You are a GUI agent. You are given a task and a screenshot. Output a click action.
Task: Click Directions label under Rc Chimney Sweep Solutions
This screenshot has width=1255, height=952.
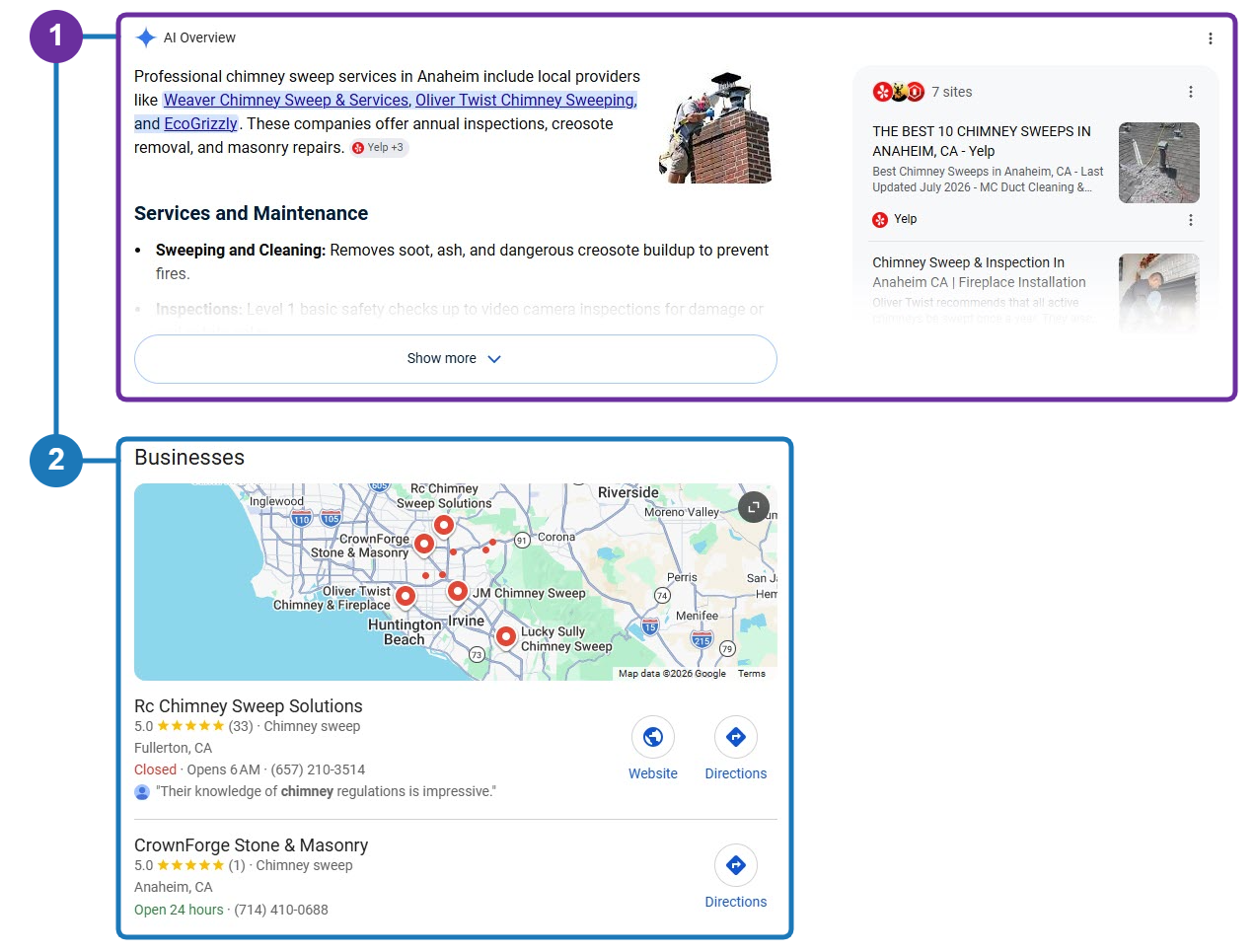click(736, 774)
